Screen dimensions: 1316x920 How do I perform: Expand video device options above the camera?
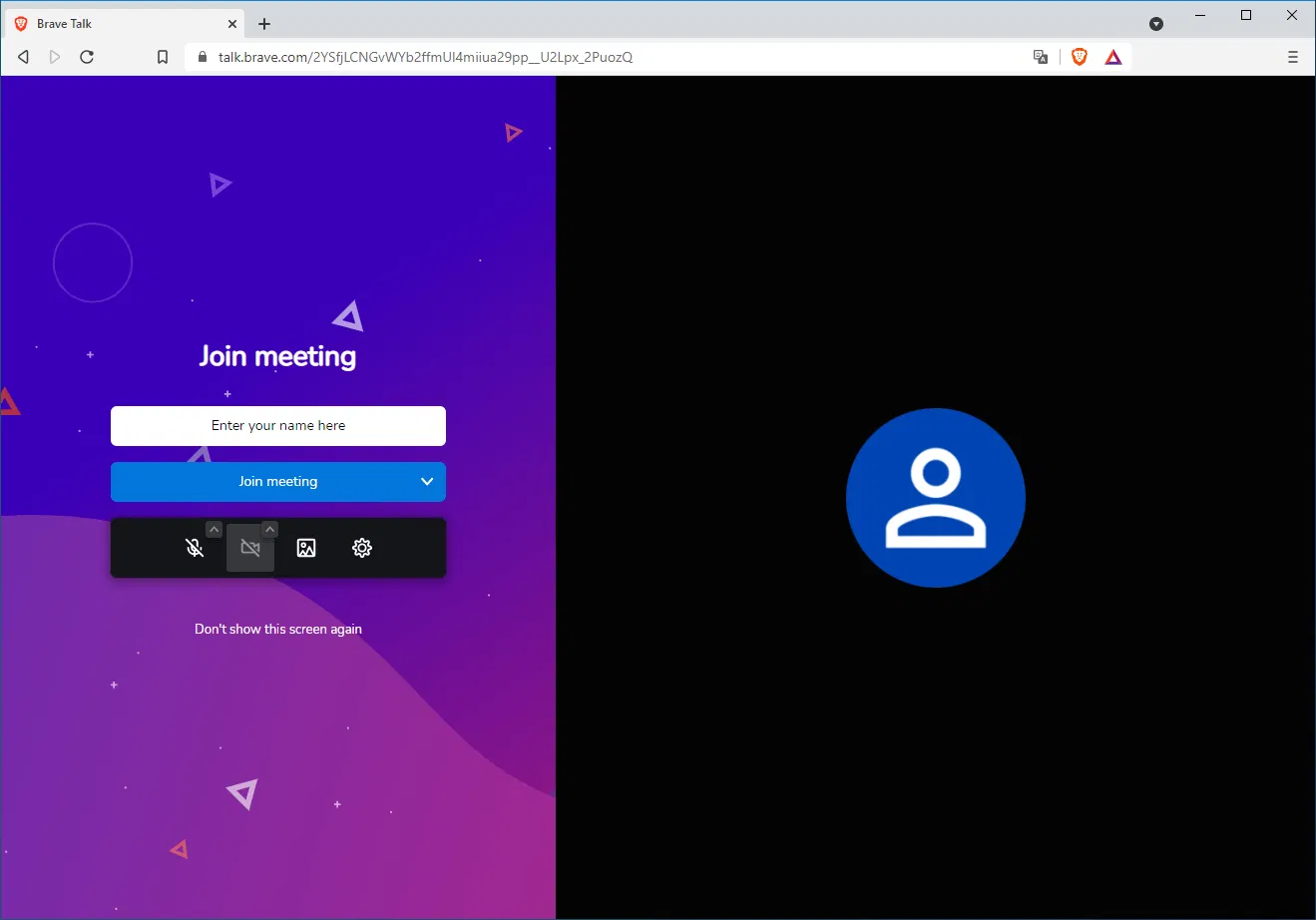click(x=269, y=530)
